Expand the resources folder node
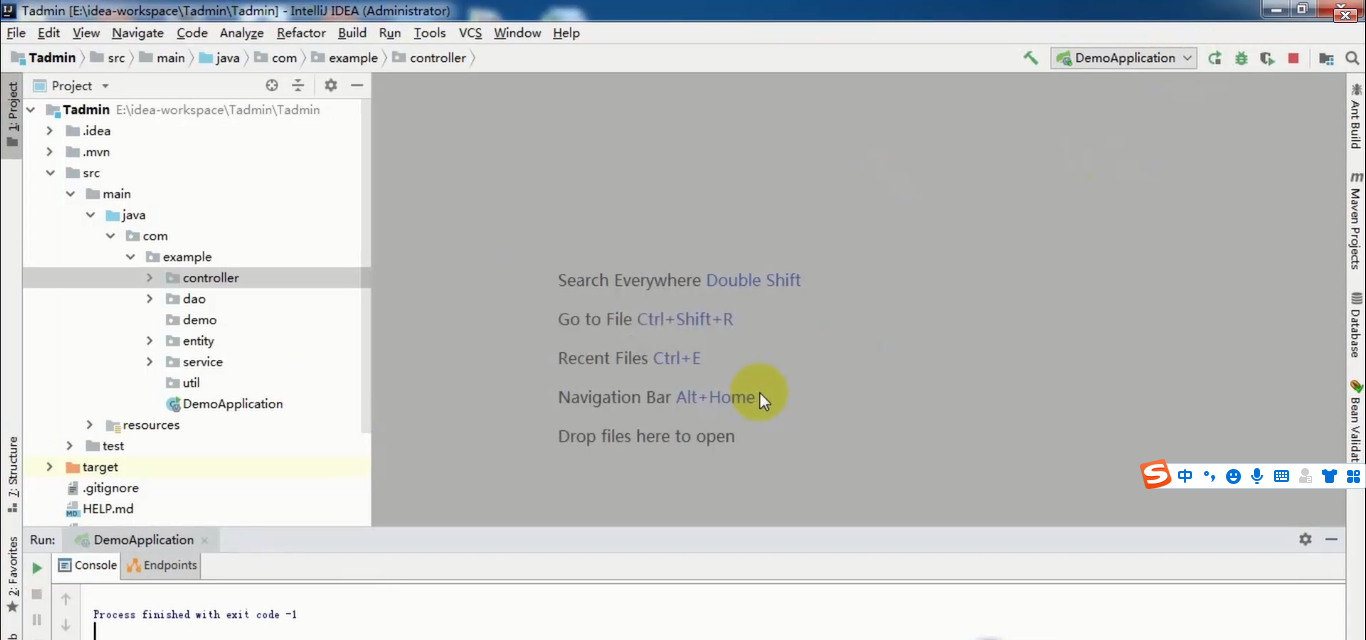 click(90, 425)
